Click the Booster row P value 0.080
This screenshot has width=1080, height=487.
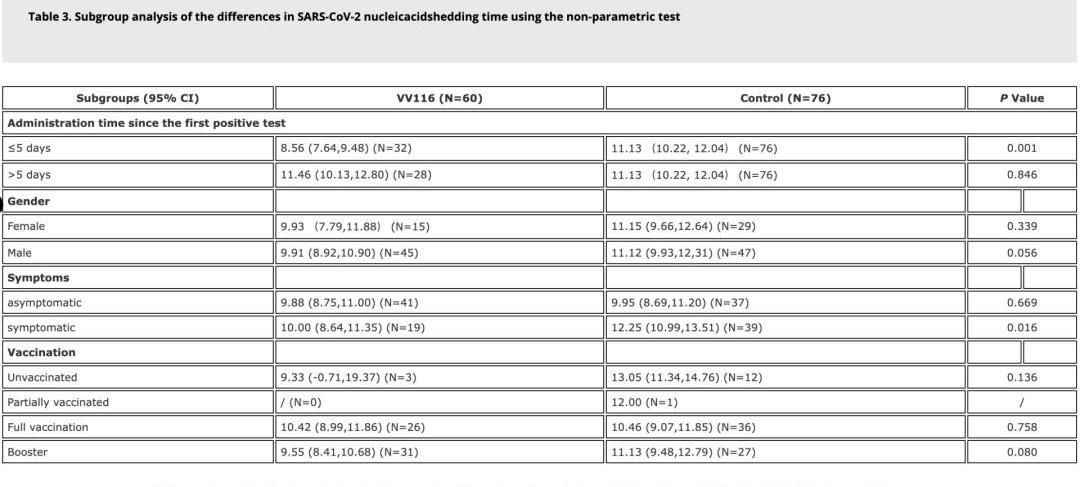[x=1021, y=452]
